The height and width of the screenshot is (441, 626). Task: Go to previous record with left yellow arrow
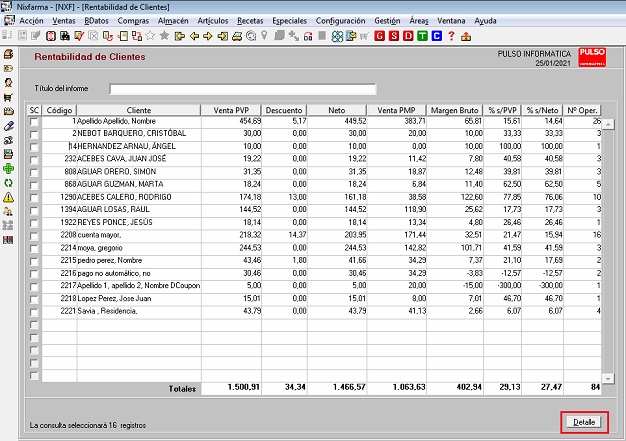point(194,37)
